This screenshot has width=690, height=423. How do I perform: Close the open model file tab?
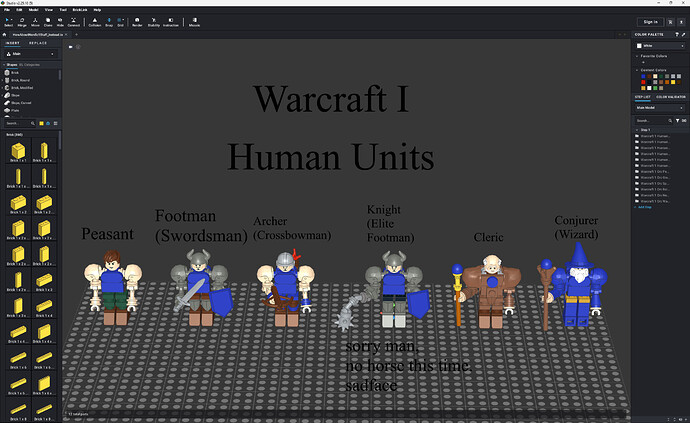[x=66, y=34]
